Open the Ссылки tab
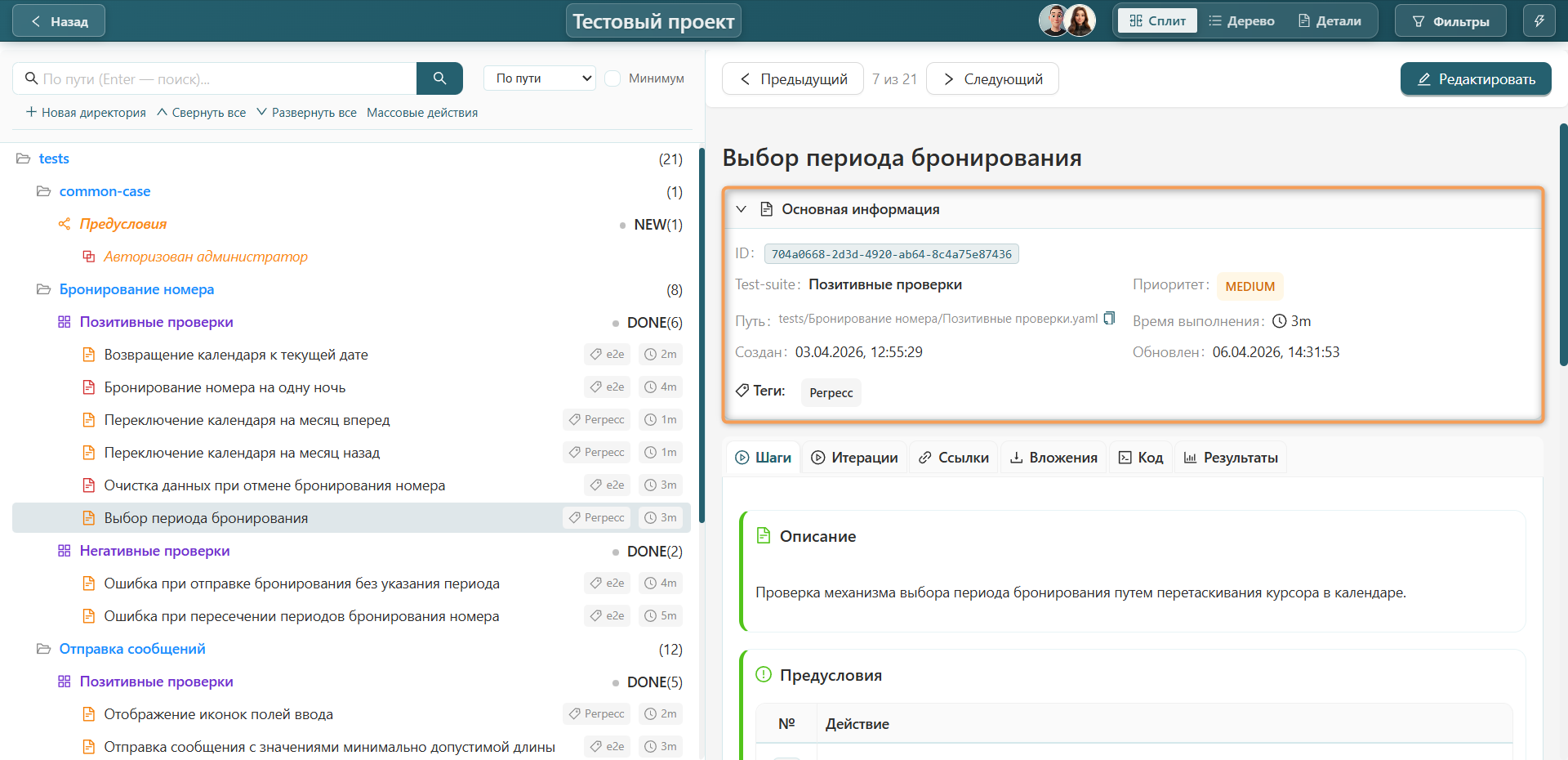The width and height of the screenshot is (1568, 760). point(953,458)
